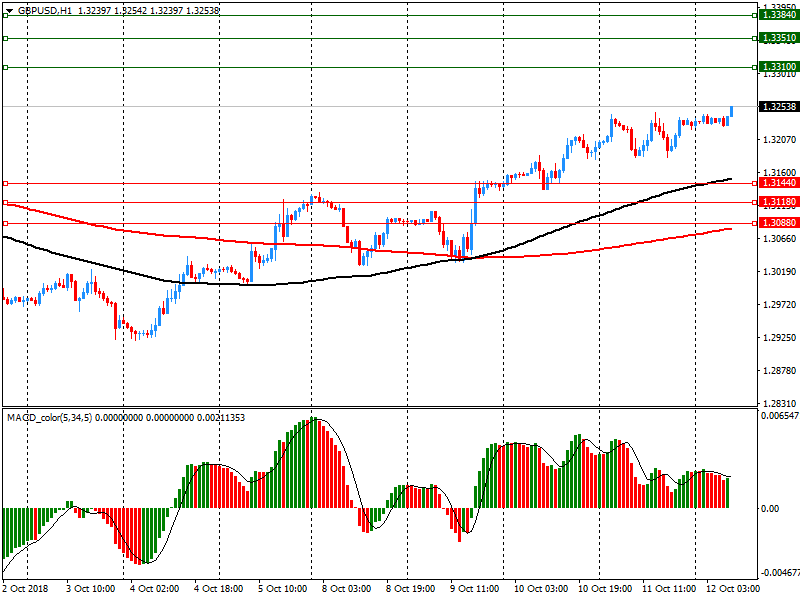Click the 2 Oct 2018 date label
Image resolution: width=800 pixels, height=600 pixels.
pyautogui.click(x=27, y=590)
